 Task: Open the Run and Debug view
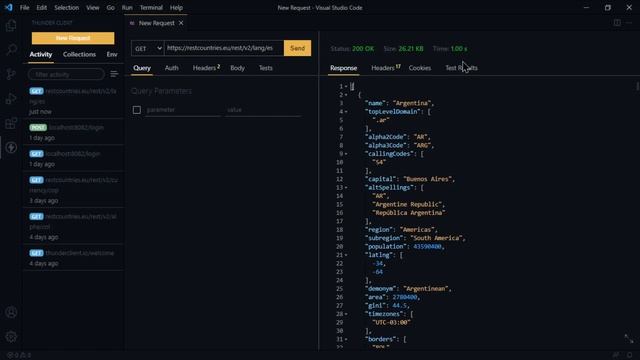pyautogui.click(x=11, y=99)
